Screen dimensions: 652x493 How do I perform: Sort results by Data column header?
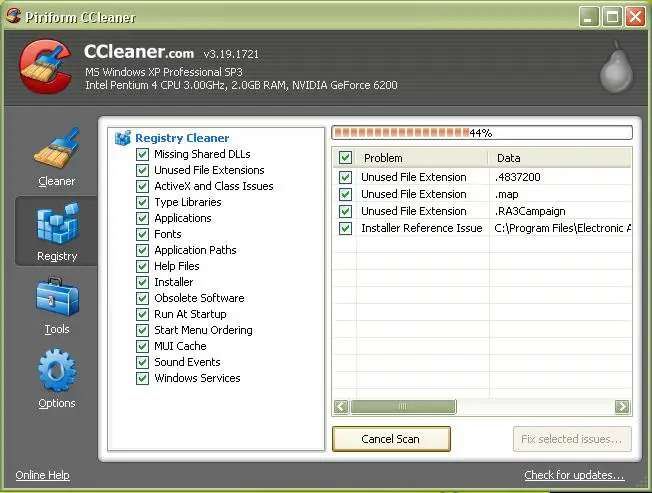560,158
